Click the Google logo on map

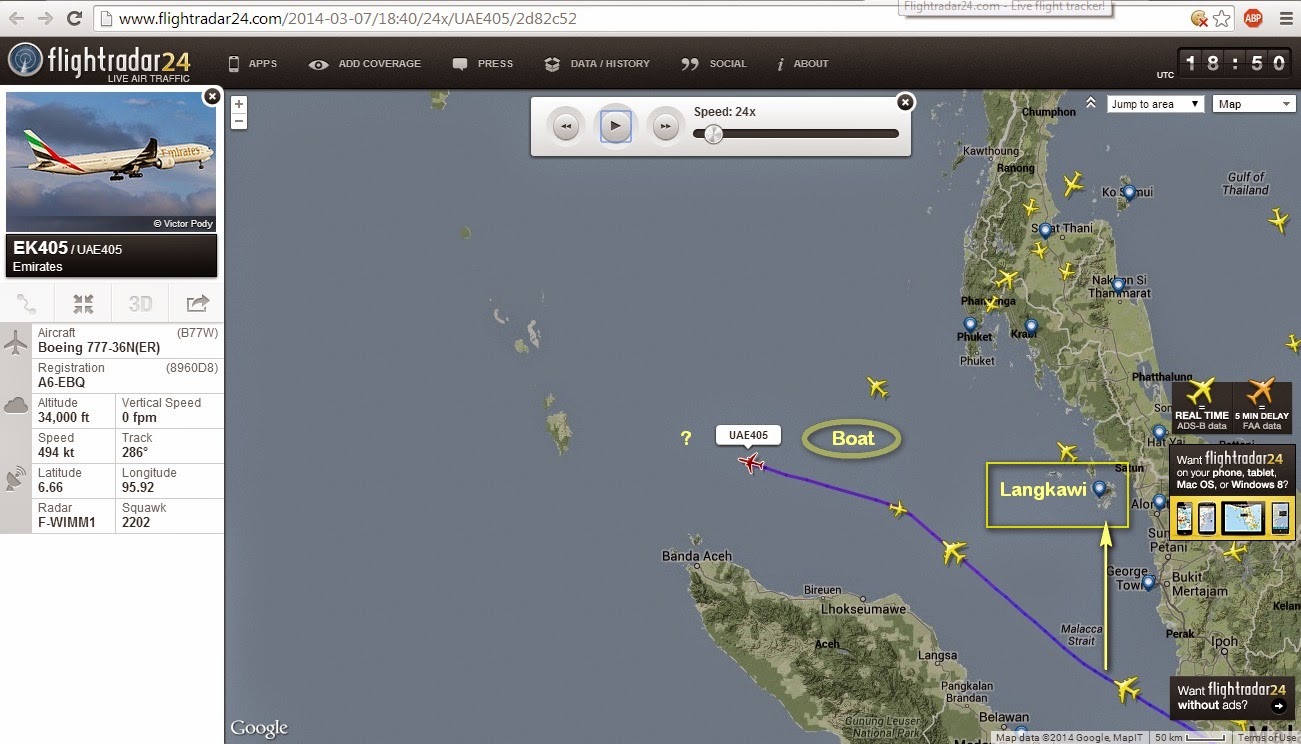tap(259, 728)
